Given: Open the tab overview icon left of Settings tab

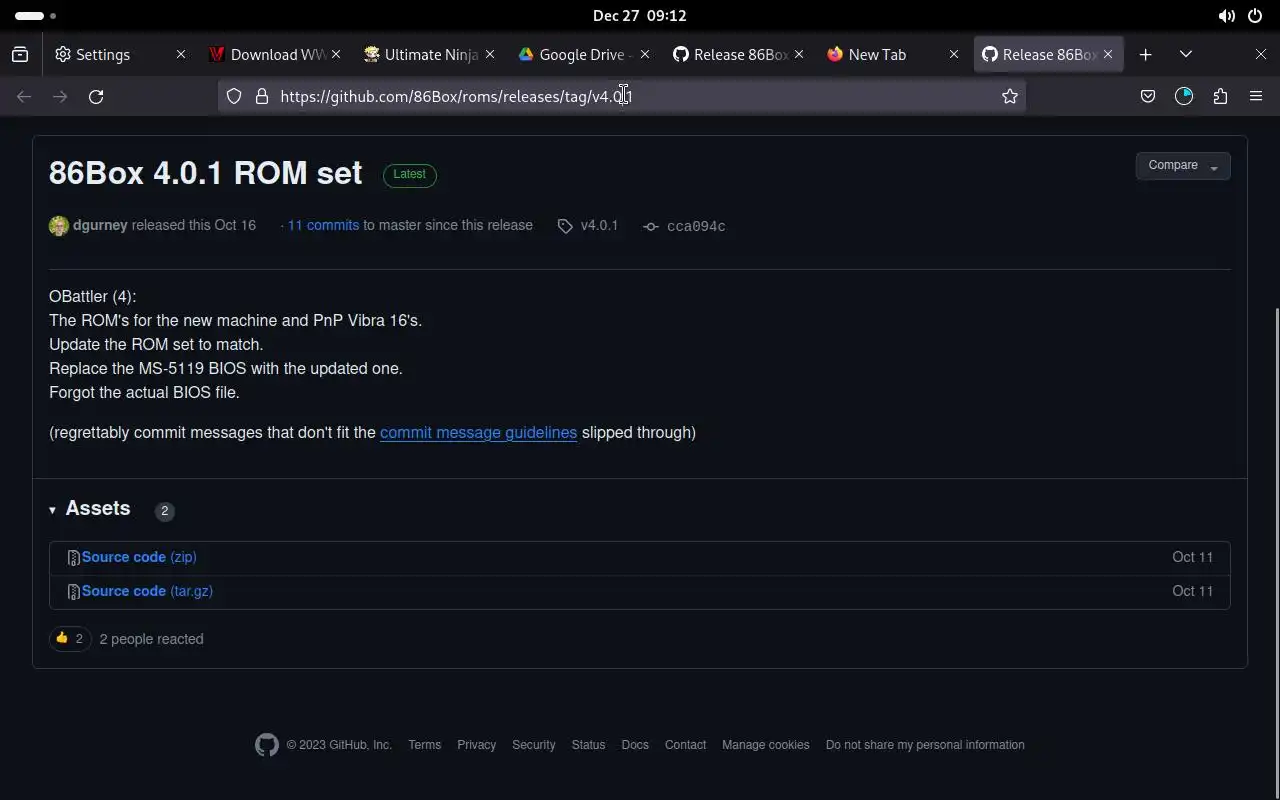Looking at the screenshot, I should (x=20, y=54).
